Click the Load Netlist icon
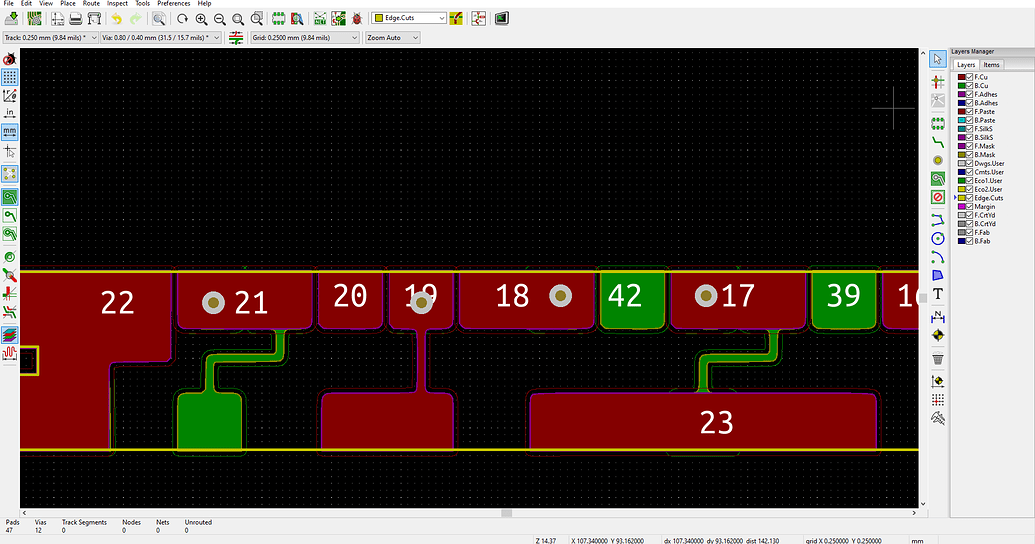 (x=320, y=18)
